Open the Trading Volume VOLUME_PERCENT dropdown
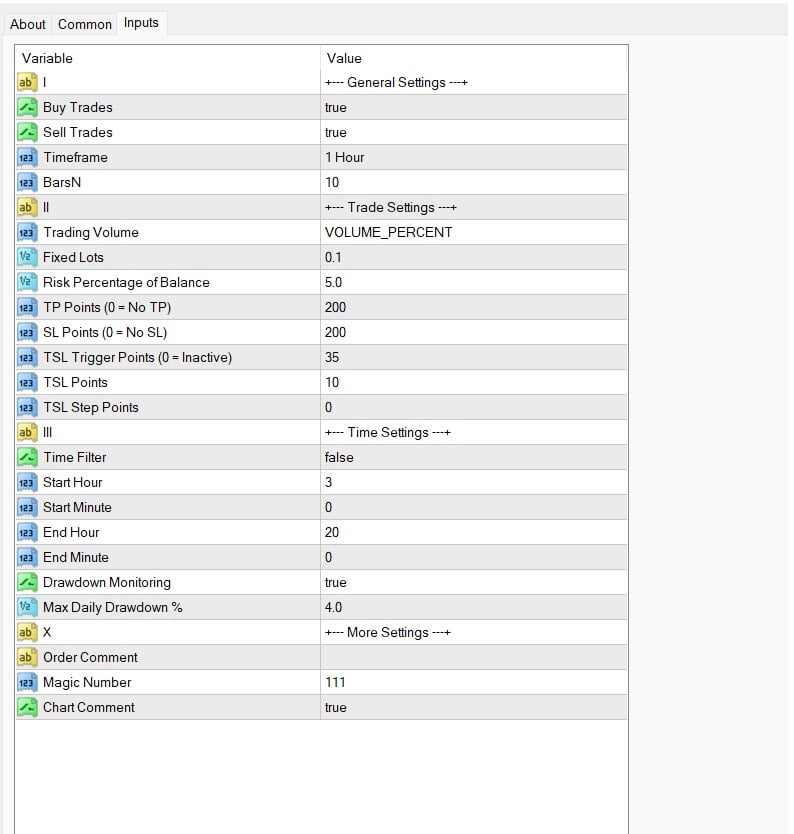The height and width of the screenshot is (834, 794). tap(388, 232)
